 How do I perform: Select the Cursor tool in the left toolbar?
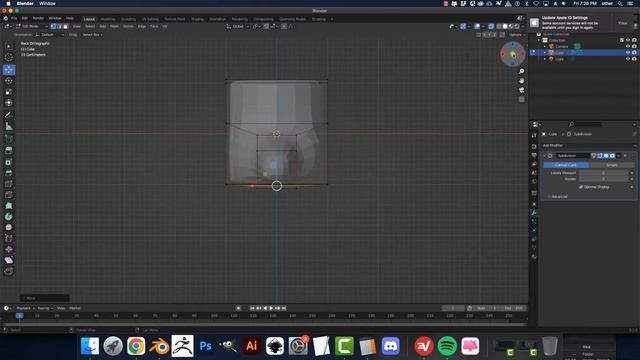(9, 58)
